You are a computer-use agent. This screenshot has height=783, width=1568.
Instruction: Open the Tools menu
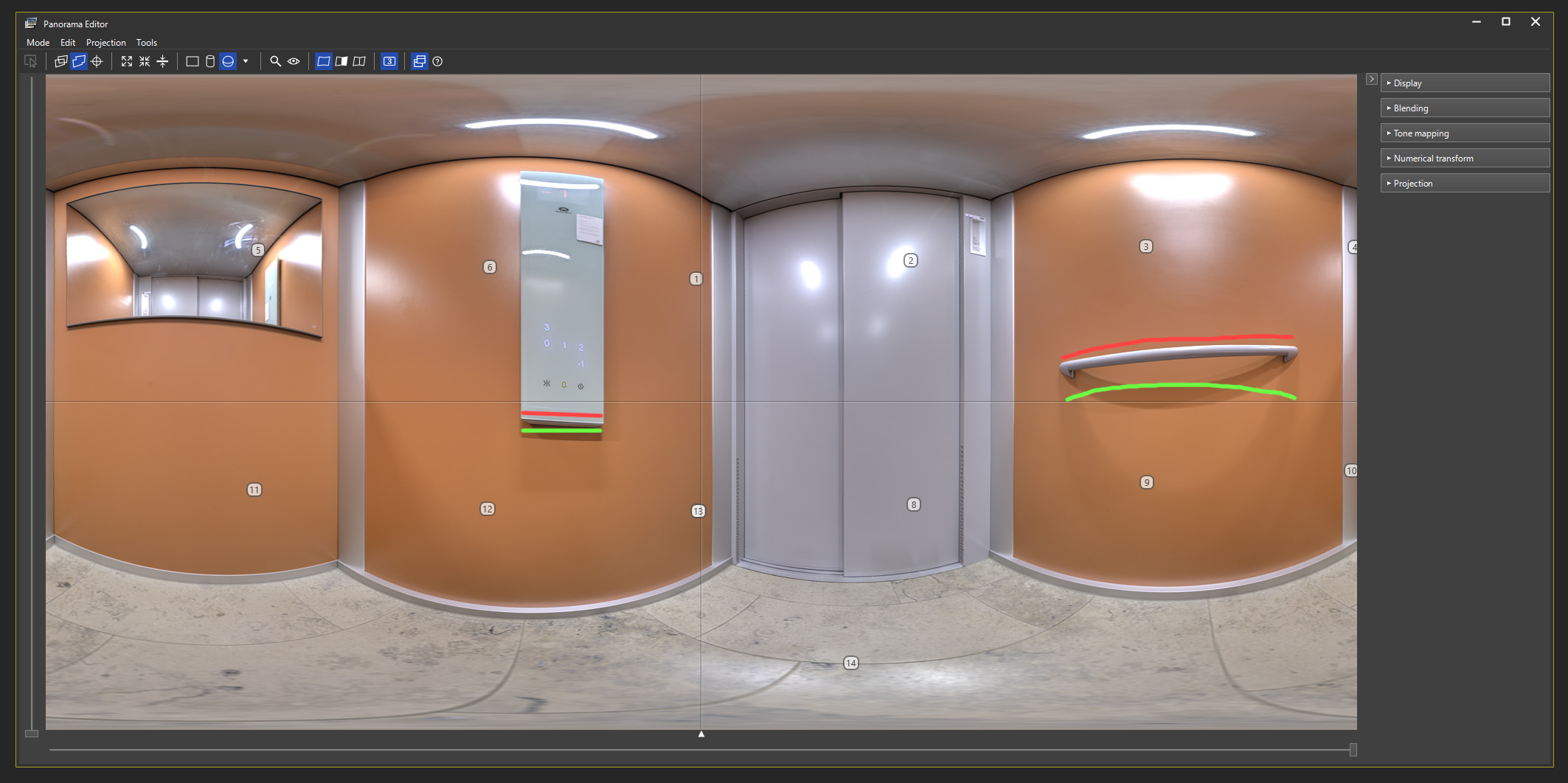pyautogui.click(x=146, y=43)
